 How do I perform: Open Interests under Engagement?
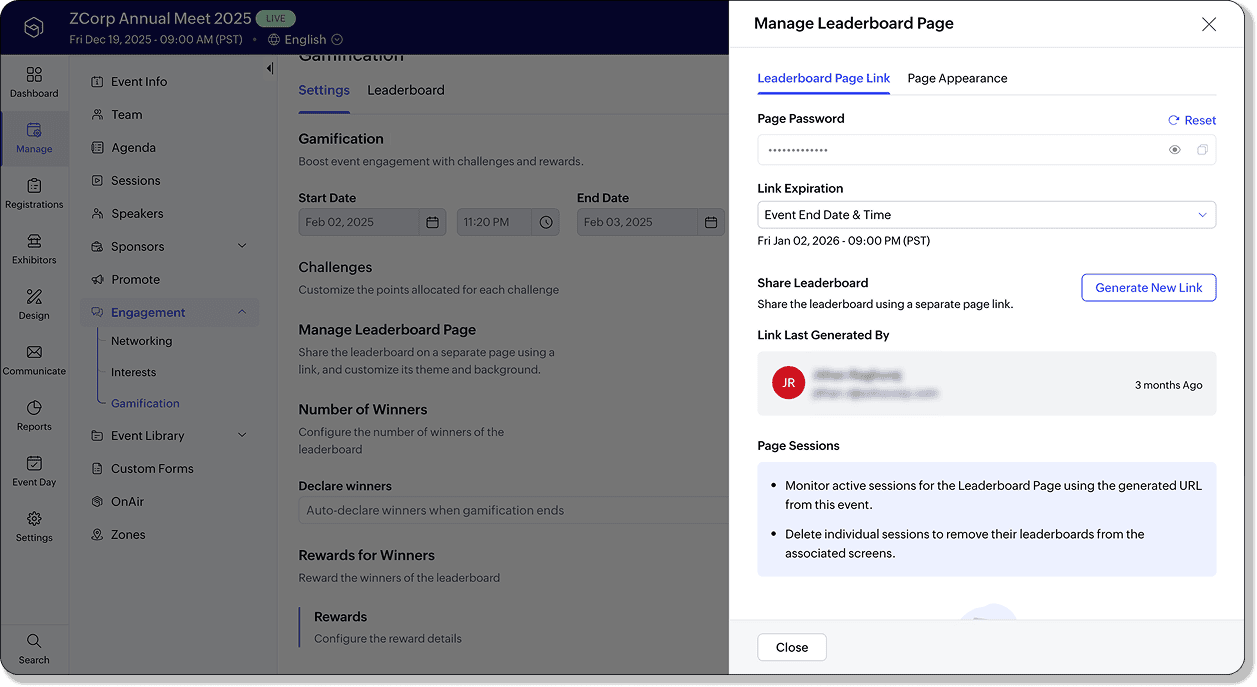pyautogui.click(x=133, y=372)
